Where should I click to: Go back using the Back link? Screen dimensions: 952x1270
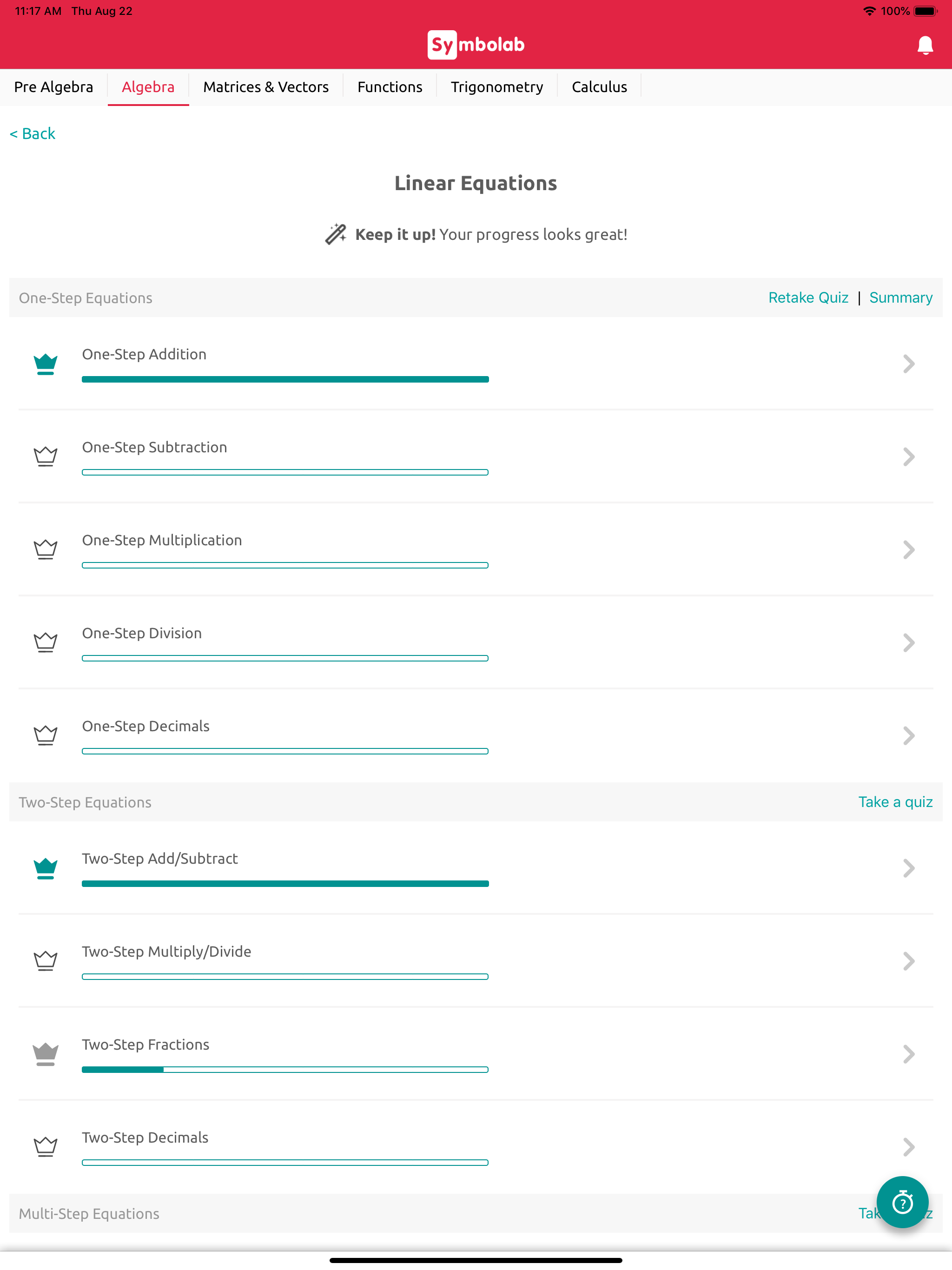(x=33, y=134)
